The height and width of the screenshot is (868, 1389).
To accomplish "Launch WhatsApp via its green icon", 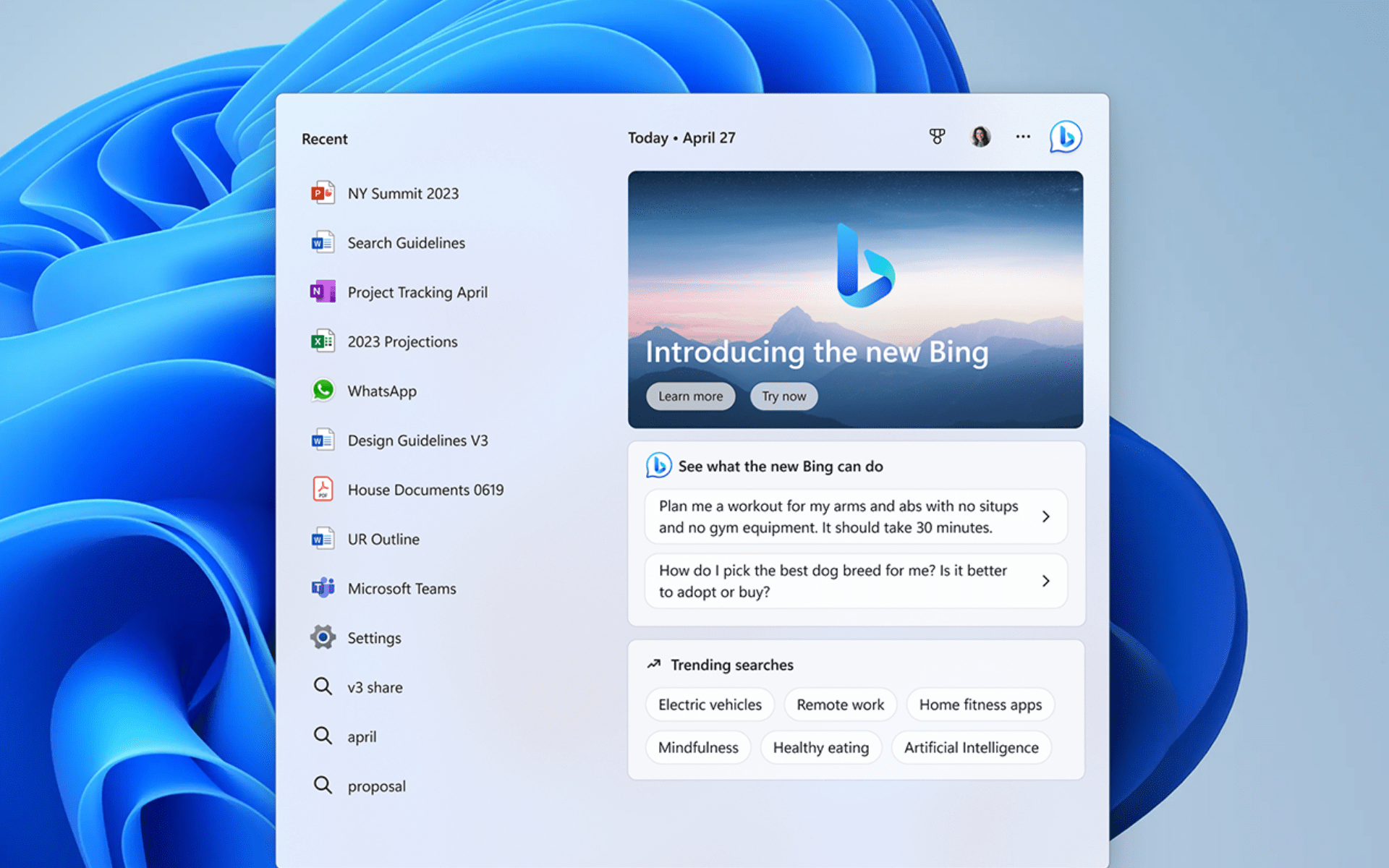I will 323,390.
